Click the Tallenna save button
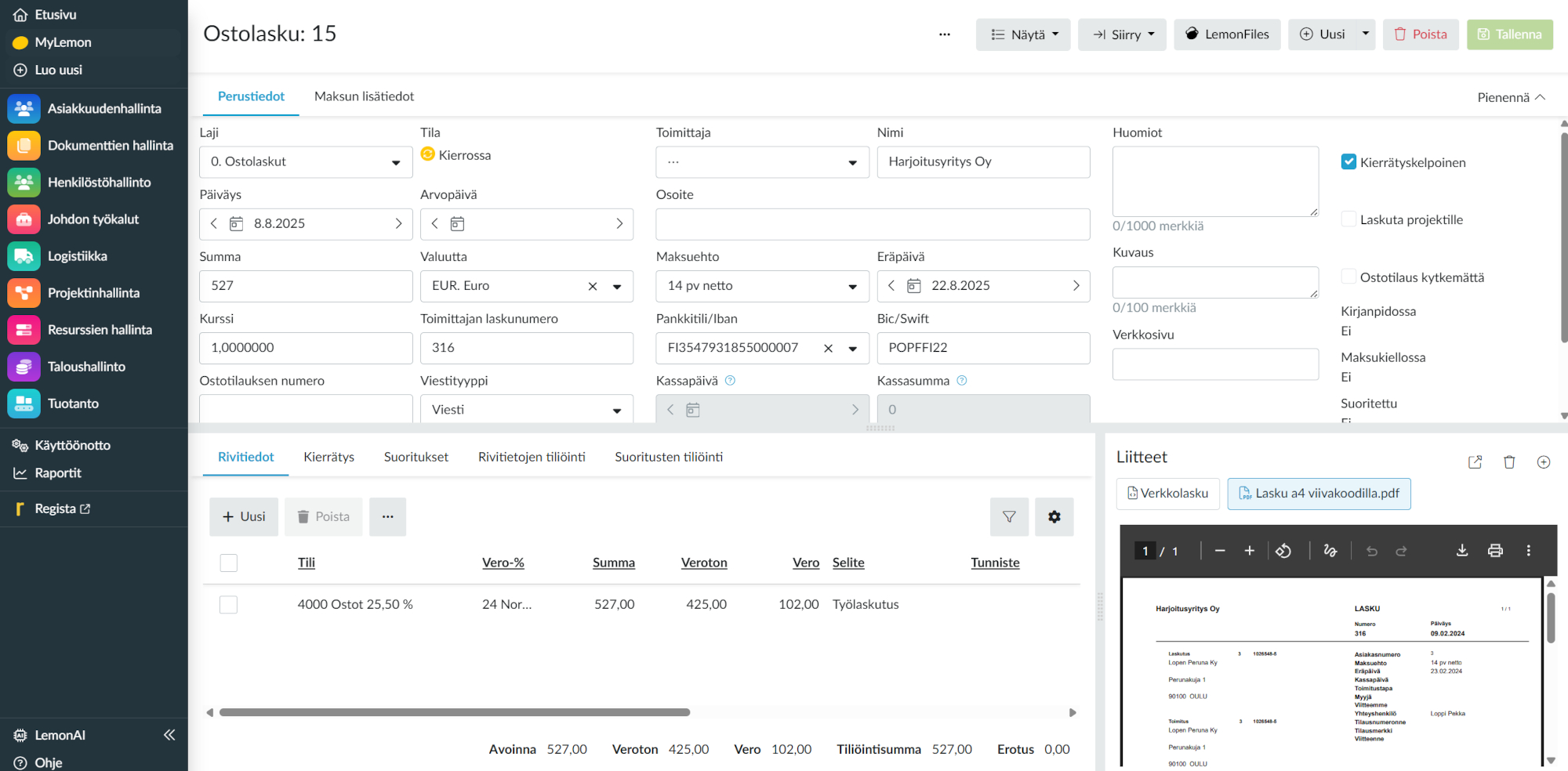This screenshot has height=771, width=1568. 1509,34
